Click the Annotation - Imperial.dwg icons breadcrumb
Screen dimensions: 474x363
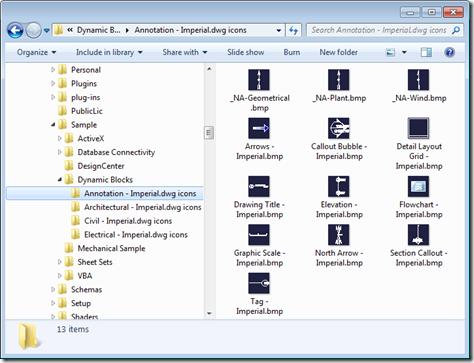tap(190, 30)
